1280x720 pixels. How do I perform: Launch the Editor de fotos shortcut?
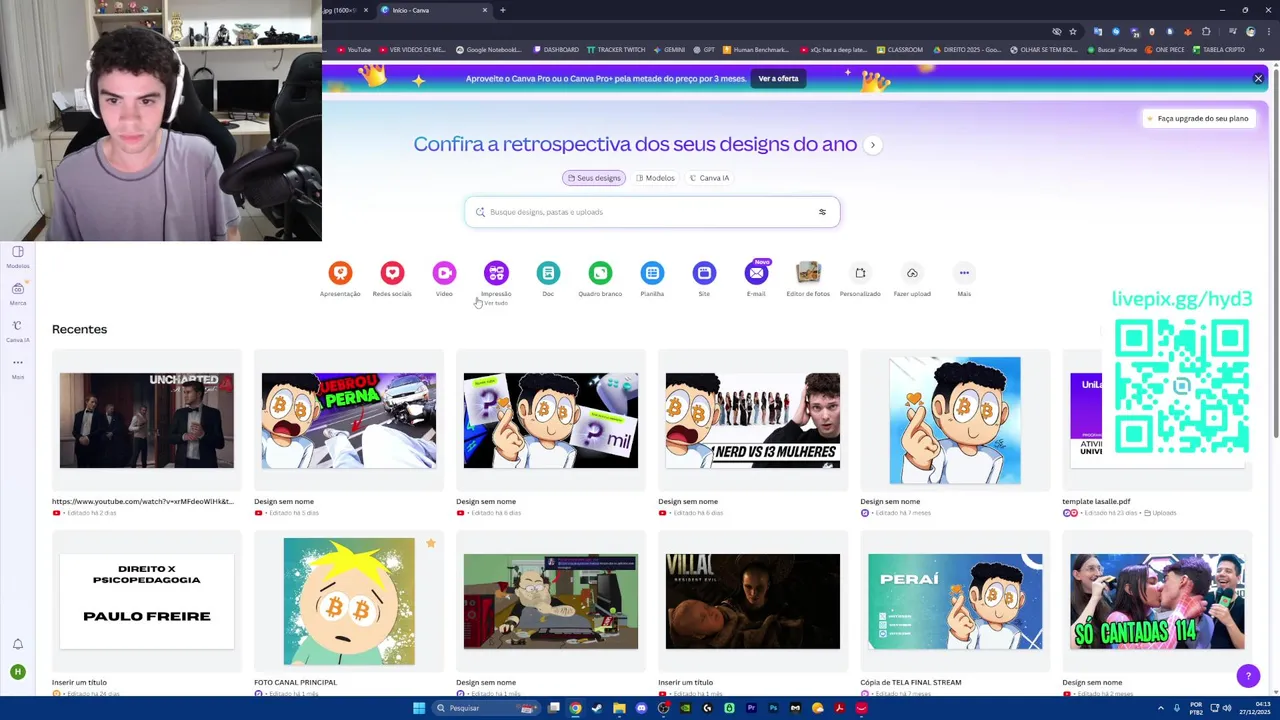(808, 272)
